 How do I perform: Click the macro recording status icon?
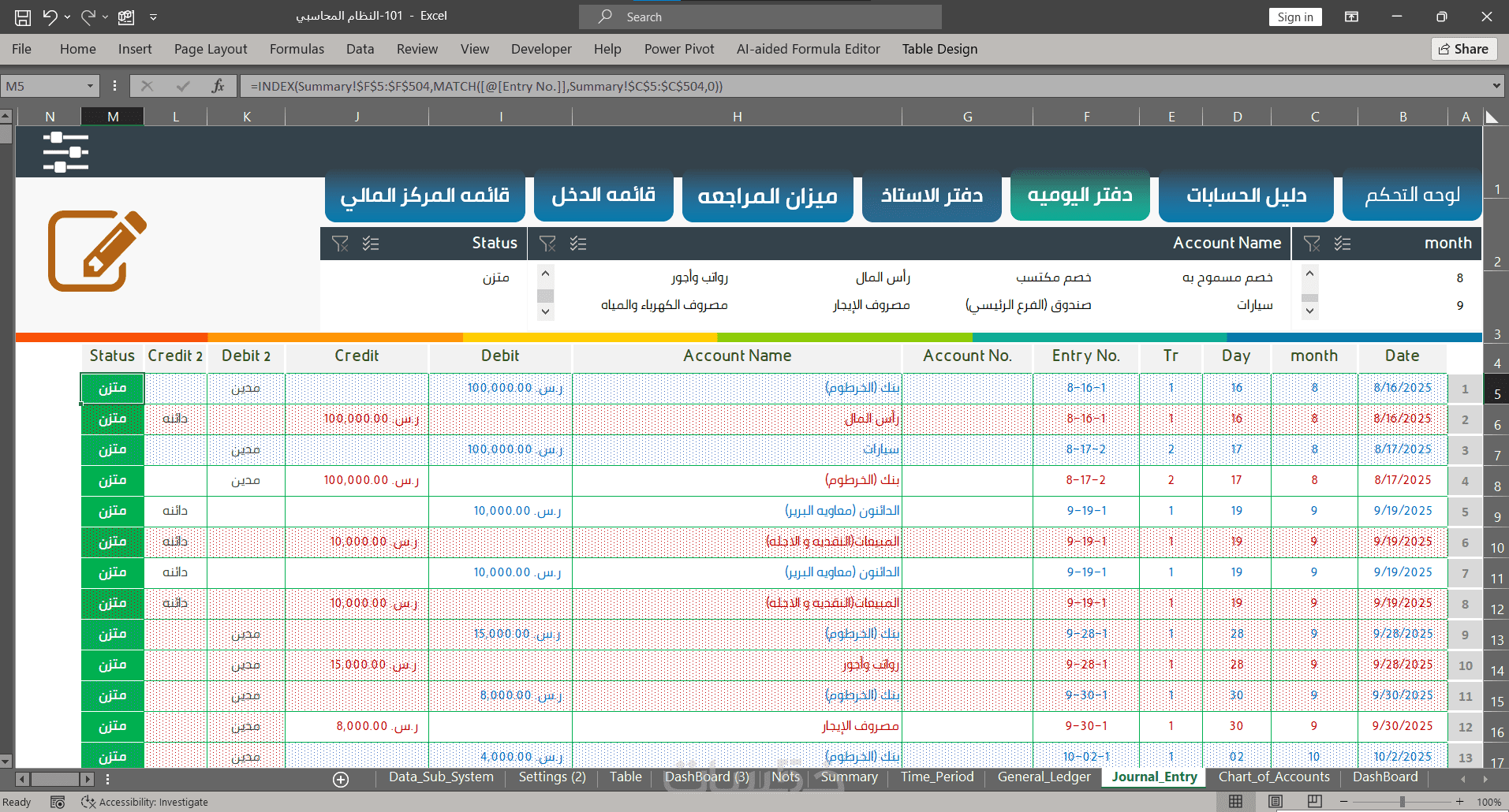57,802
